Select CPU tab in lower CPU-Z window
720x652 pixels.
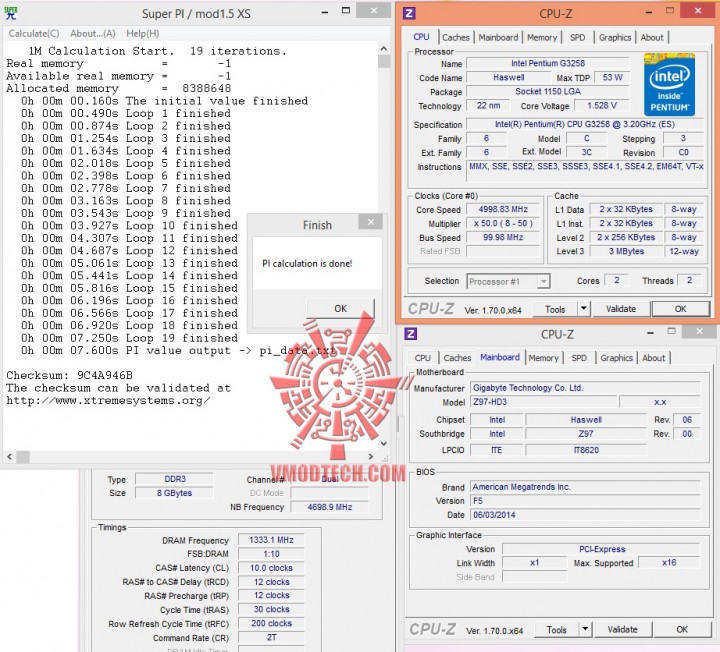[x=422, y=358]
